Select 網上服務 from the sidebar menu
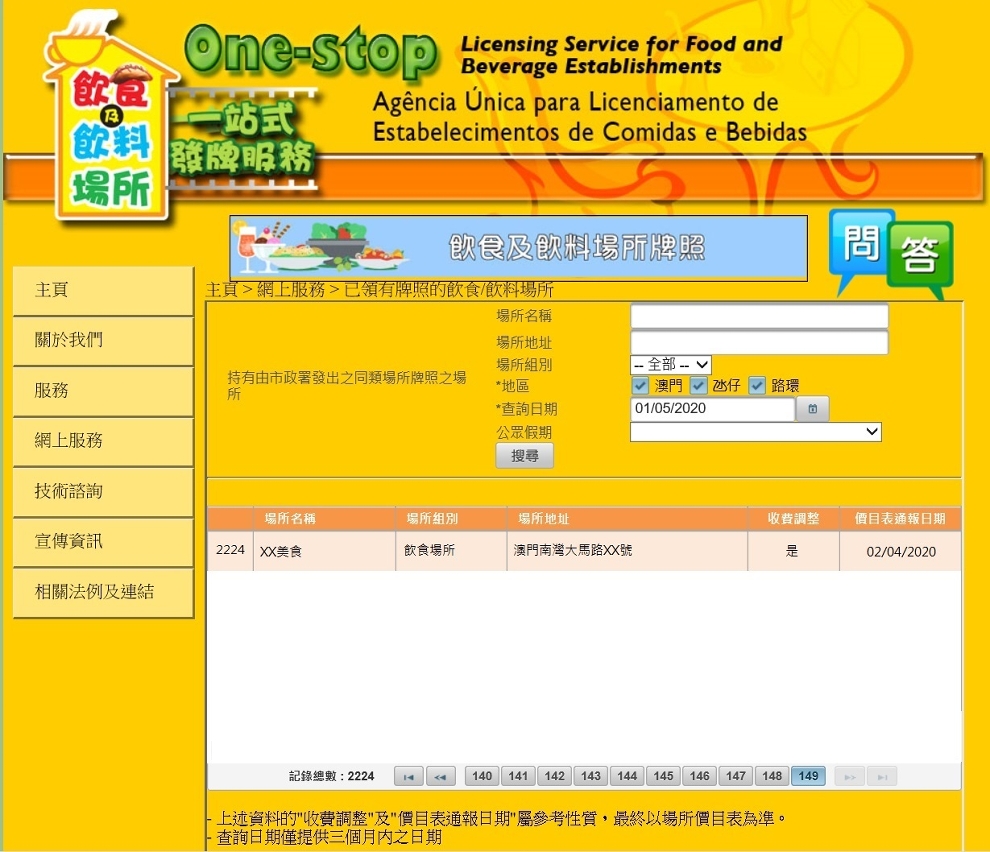This screenshot has width=990, height=852. point(102,441)
